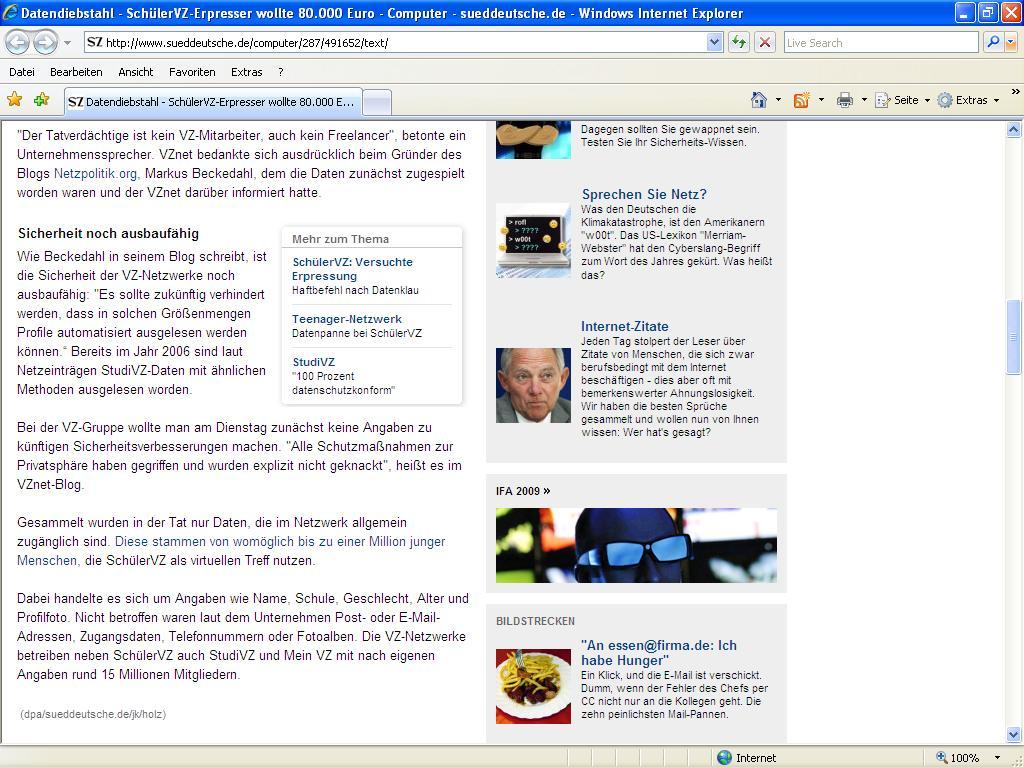Click the zoom level magnifier icon

tap(942, 757)
